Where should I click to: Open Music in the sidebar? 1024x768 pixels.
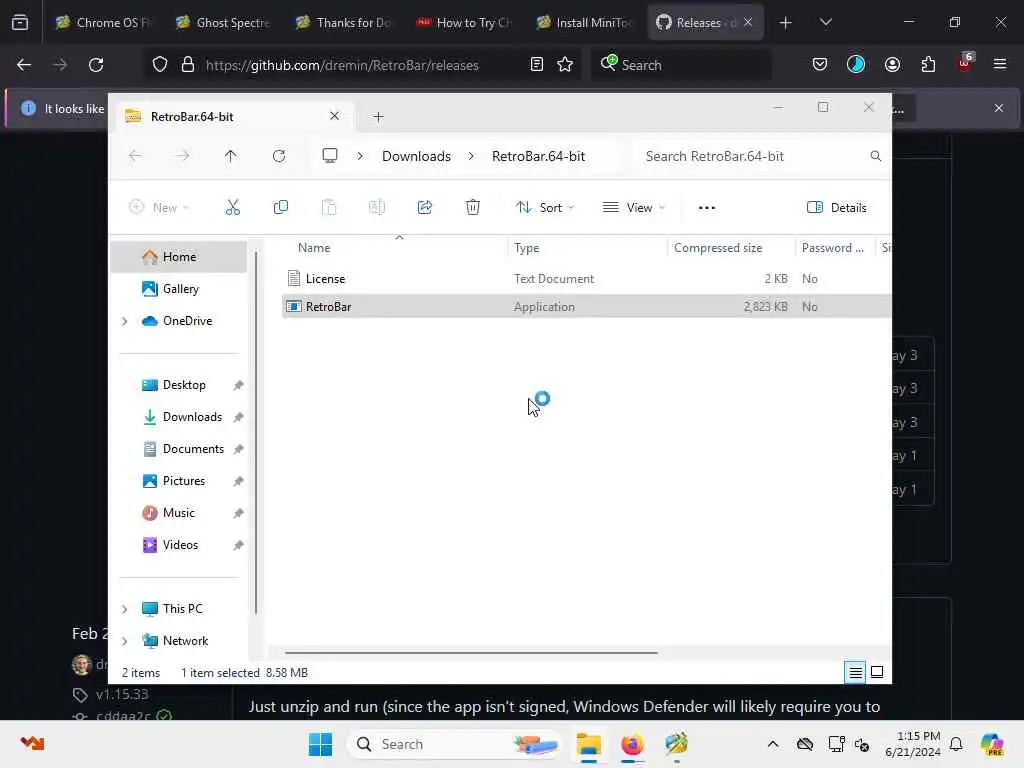(x=178, y=513)
